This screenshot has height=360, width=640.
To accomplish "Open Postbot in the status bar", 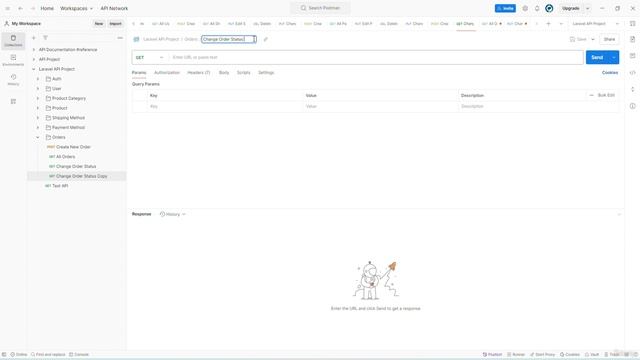I will point(492,355).
